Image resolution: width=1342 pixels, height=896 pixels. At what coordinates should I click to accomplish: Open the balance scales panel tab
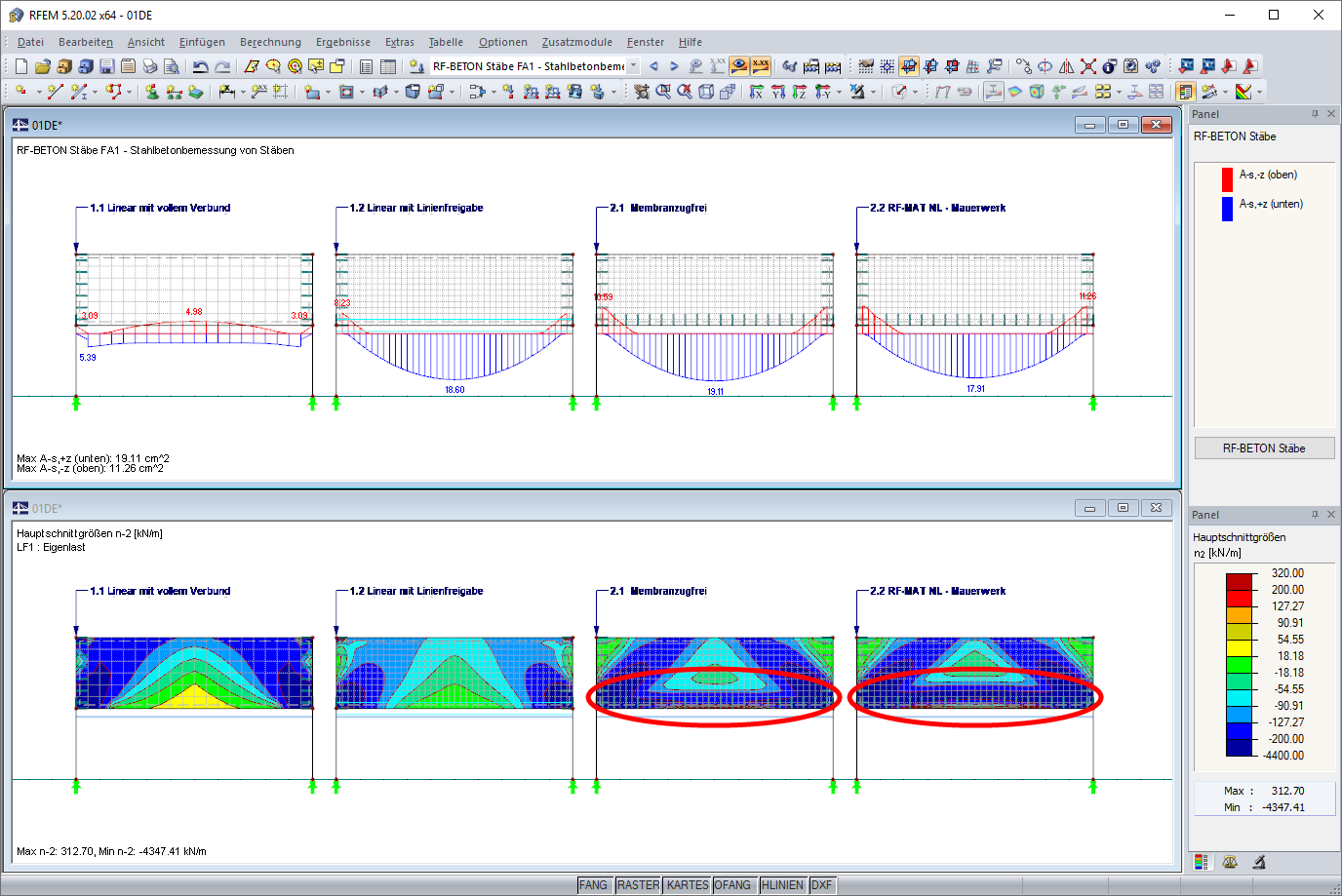point(1230,862)
